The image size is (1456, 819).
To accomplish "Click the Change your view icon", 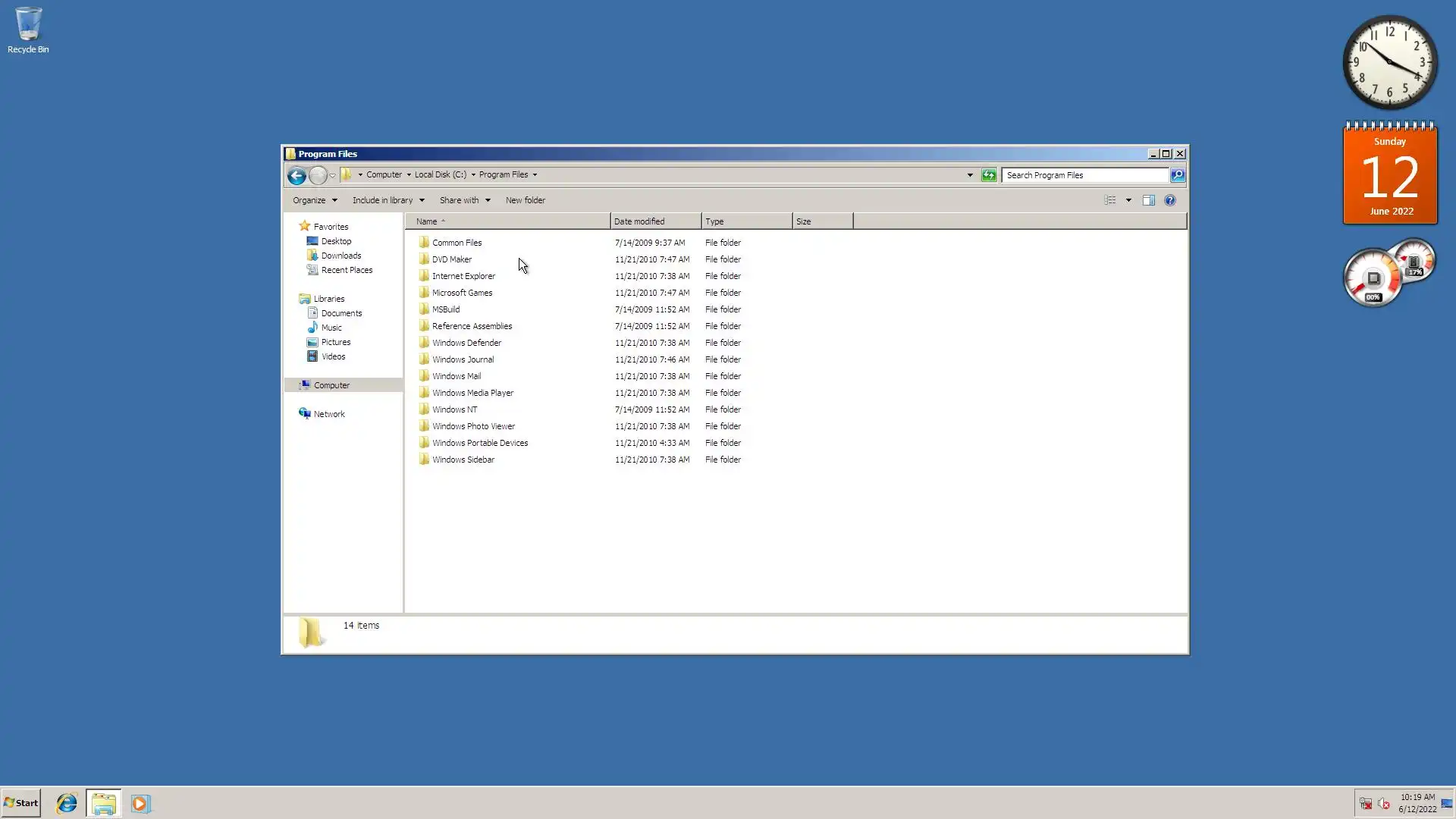I will tap(1110, 200).
